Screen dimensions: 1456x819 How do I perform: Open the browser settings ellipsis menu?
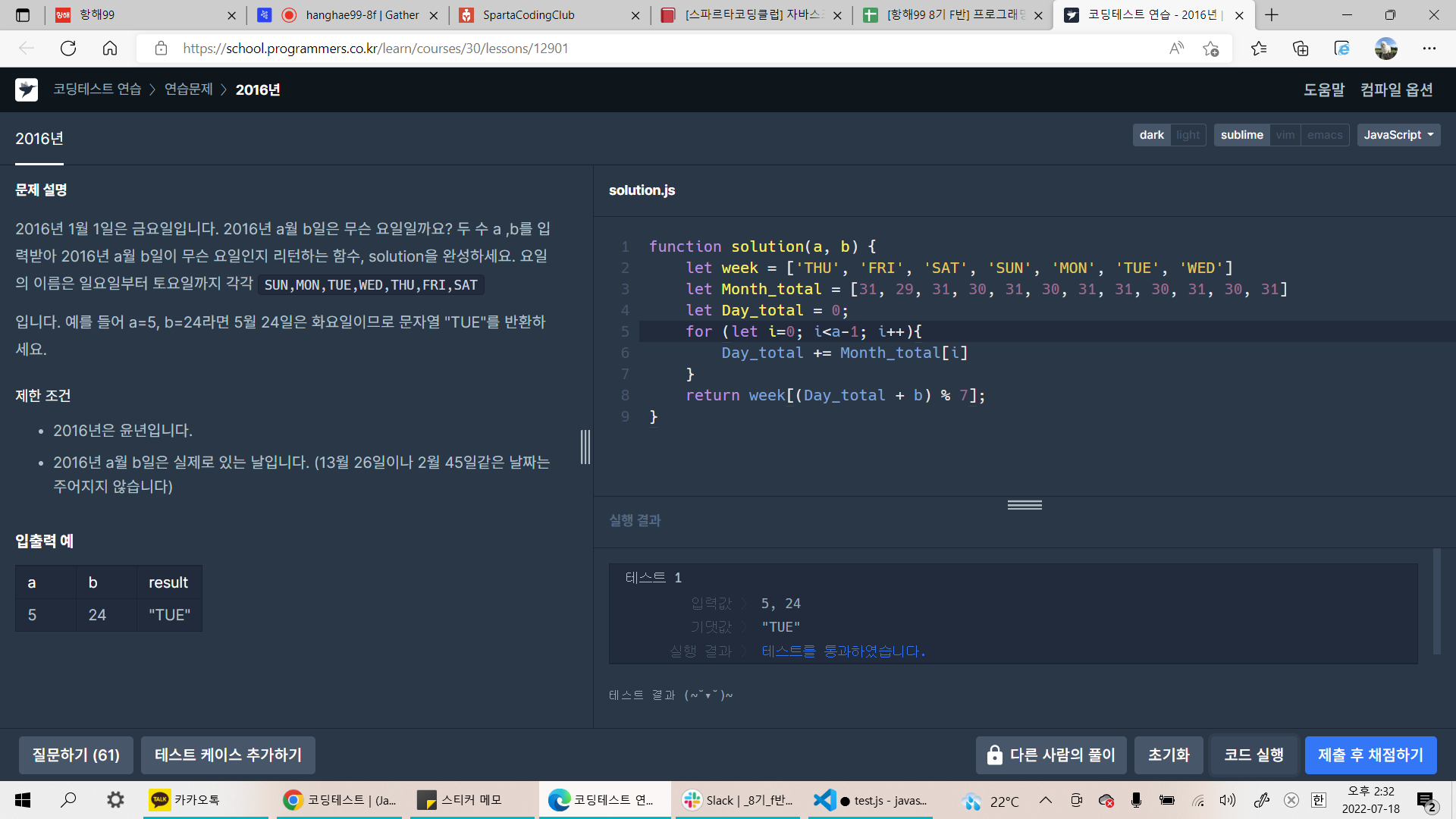[1429, 49]
